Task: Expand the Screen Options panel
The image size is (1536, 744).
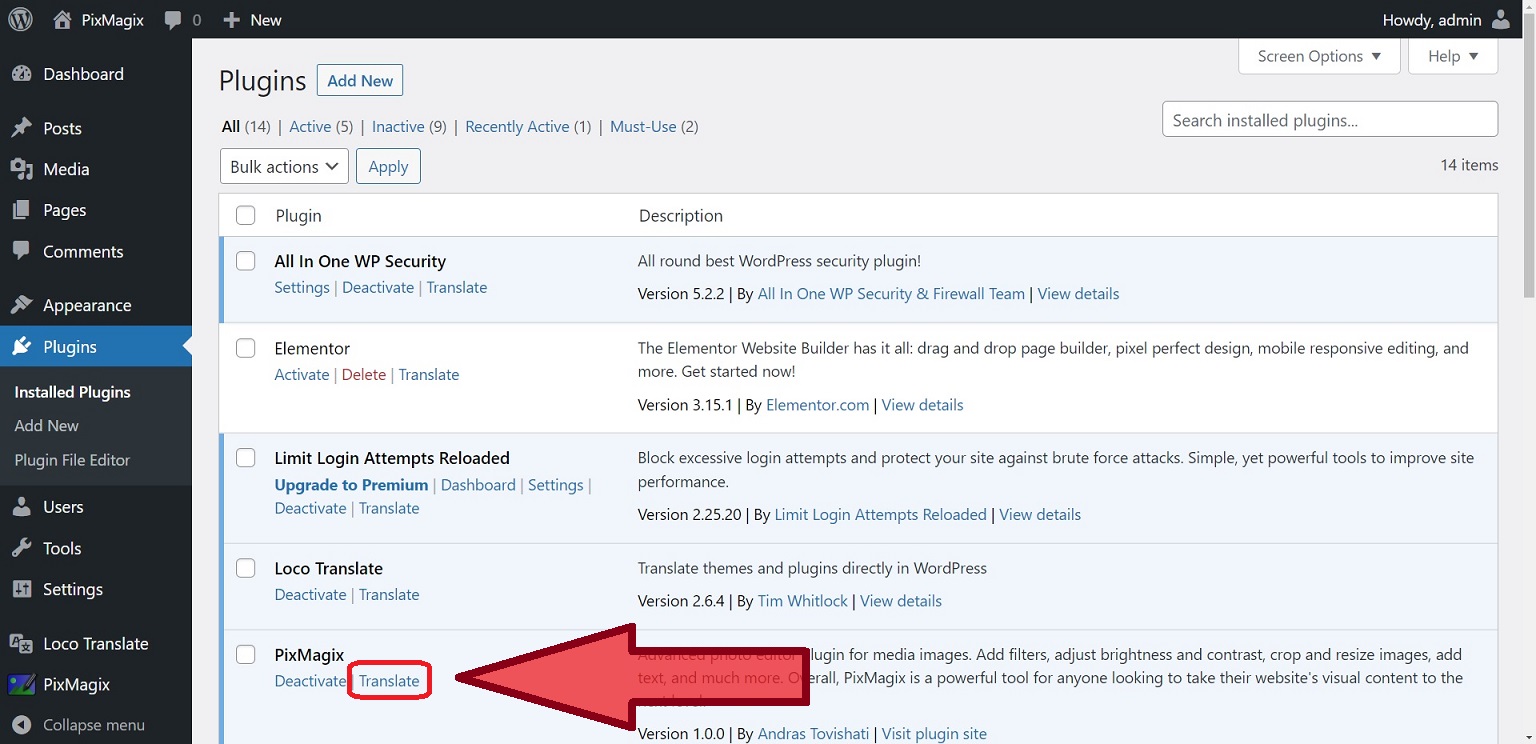Action: pyautogui.click(x=1319, y=56)
